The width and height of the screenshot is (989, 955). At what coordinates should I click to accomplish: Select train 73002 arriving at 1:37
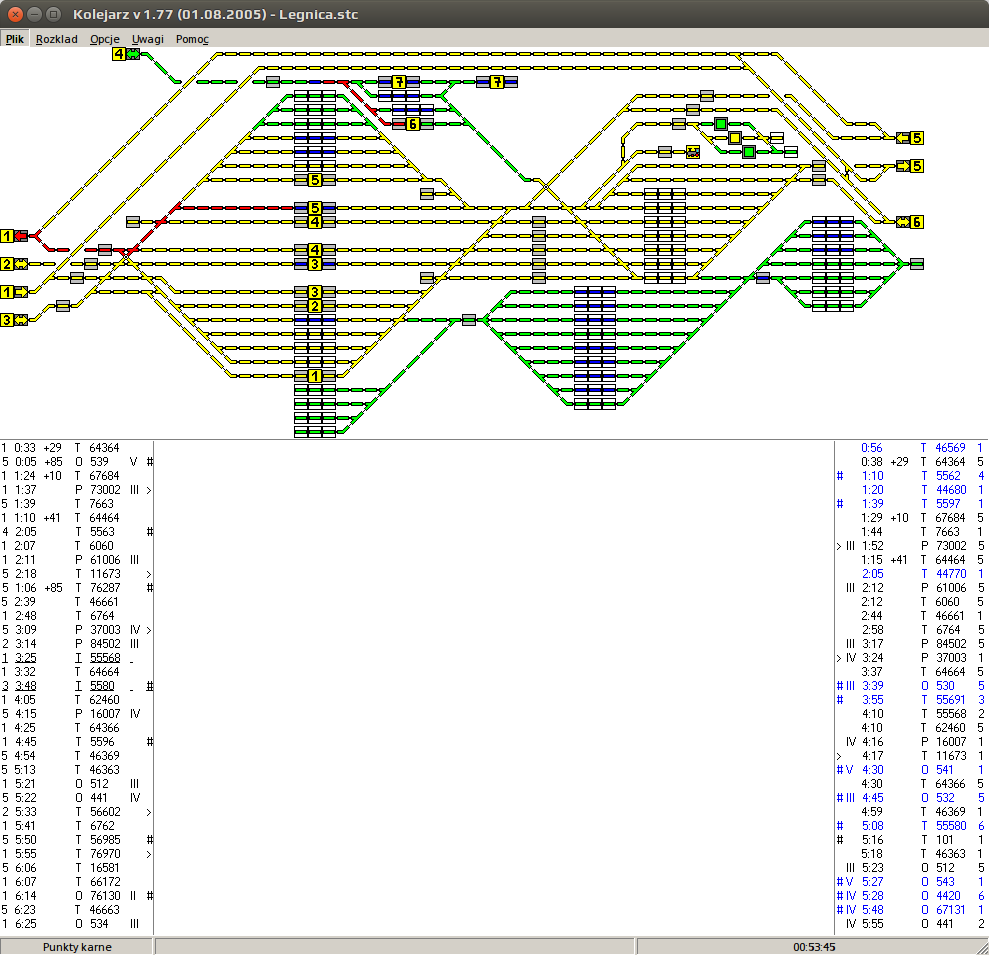76,489
